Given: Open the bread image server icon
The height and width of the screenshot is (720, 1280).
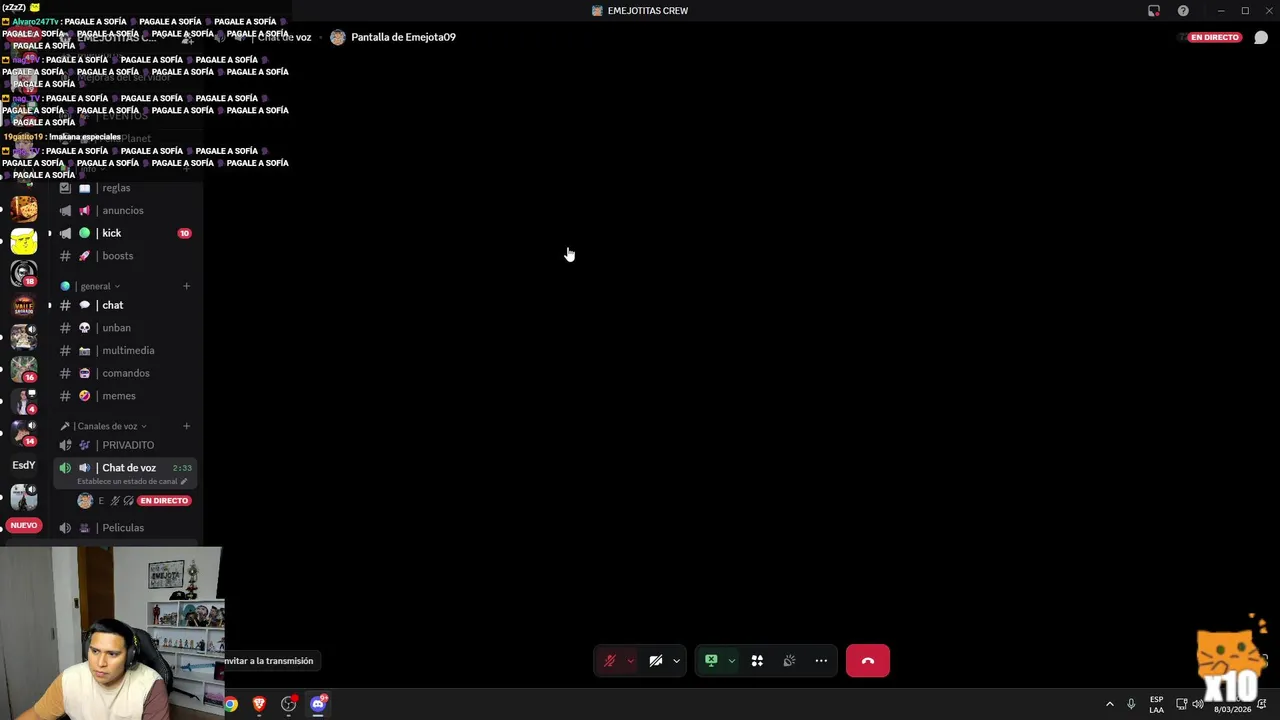Looking at the screenshot, I should pos(24,209).
